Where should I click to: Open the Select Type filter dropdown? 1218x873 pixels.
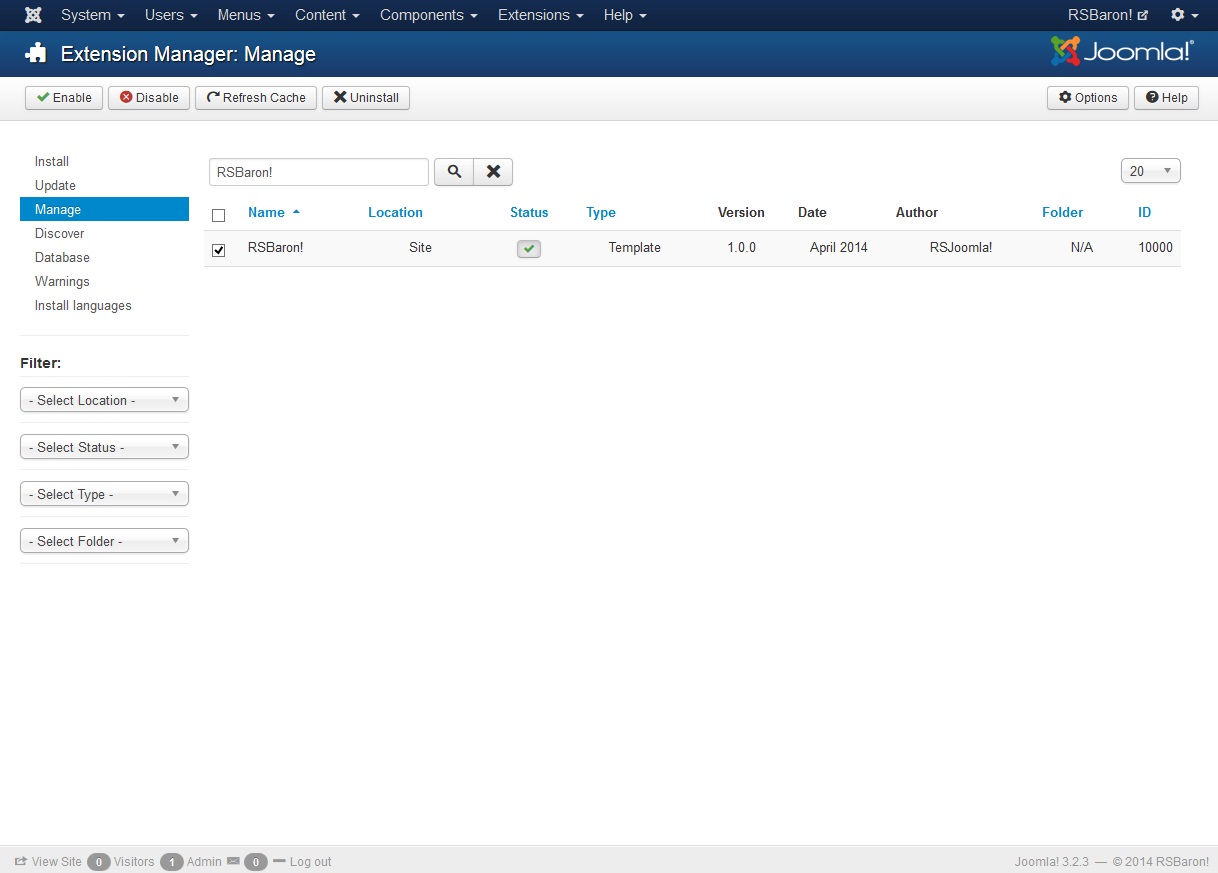pos(104,494)
